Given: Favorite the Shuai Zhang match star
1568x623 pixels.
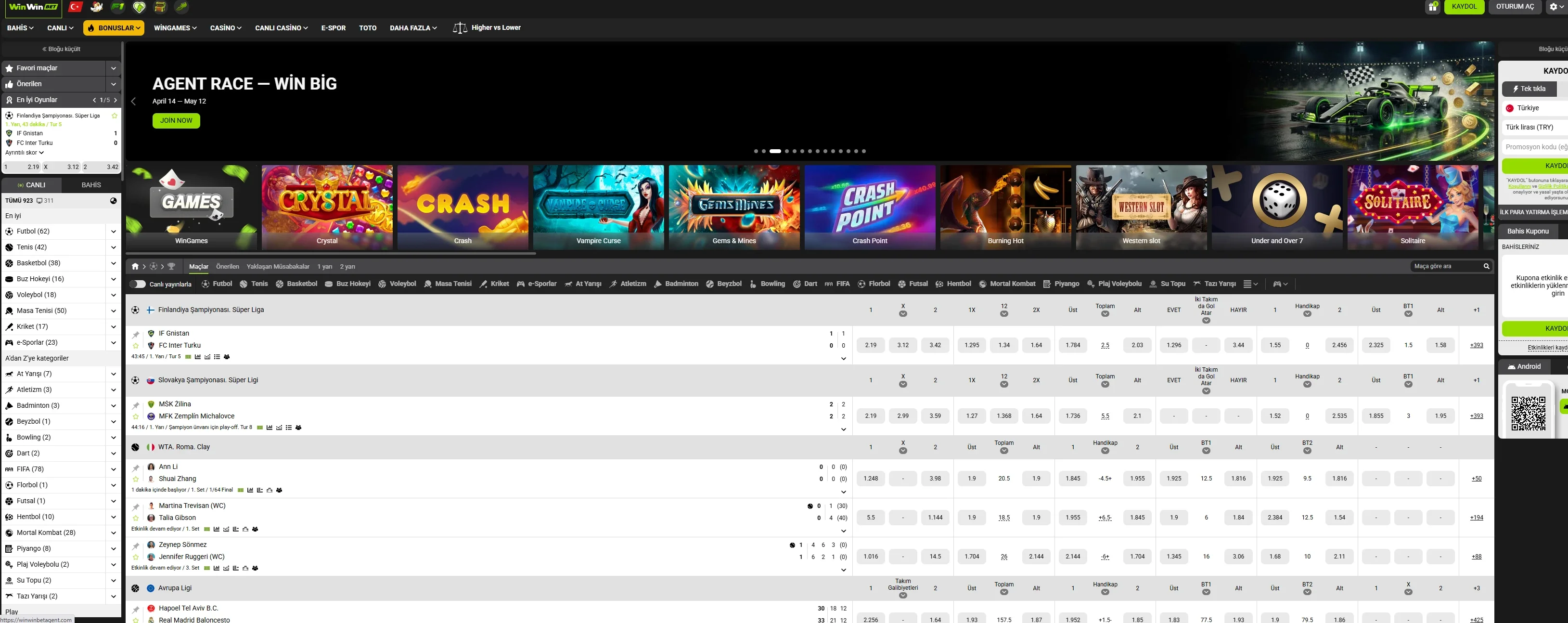Looking at the screenshot, I should 136,479.
